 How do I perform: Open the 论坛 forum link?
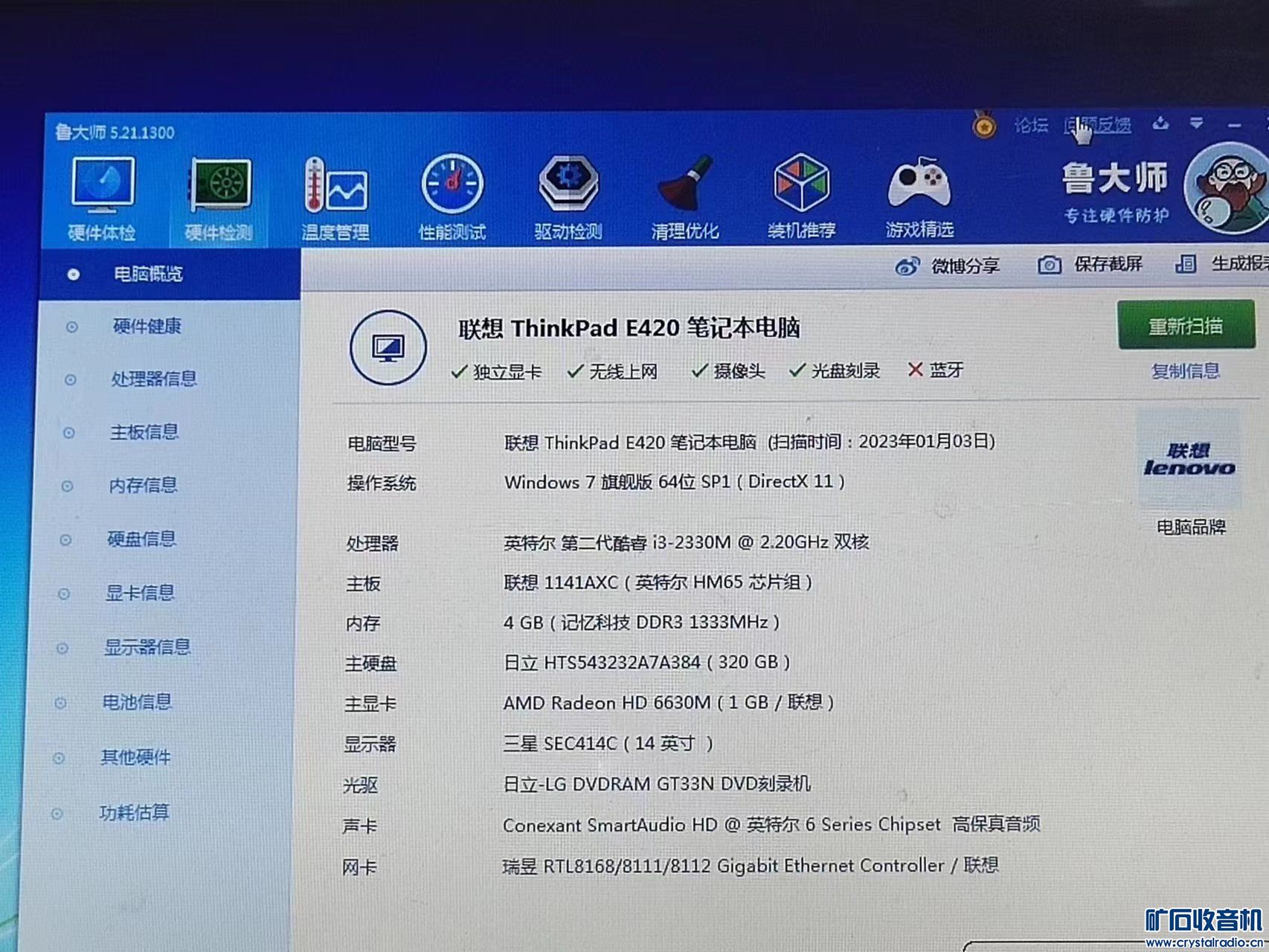coord(1031,125)
